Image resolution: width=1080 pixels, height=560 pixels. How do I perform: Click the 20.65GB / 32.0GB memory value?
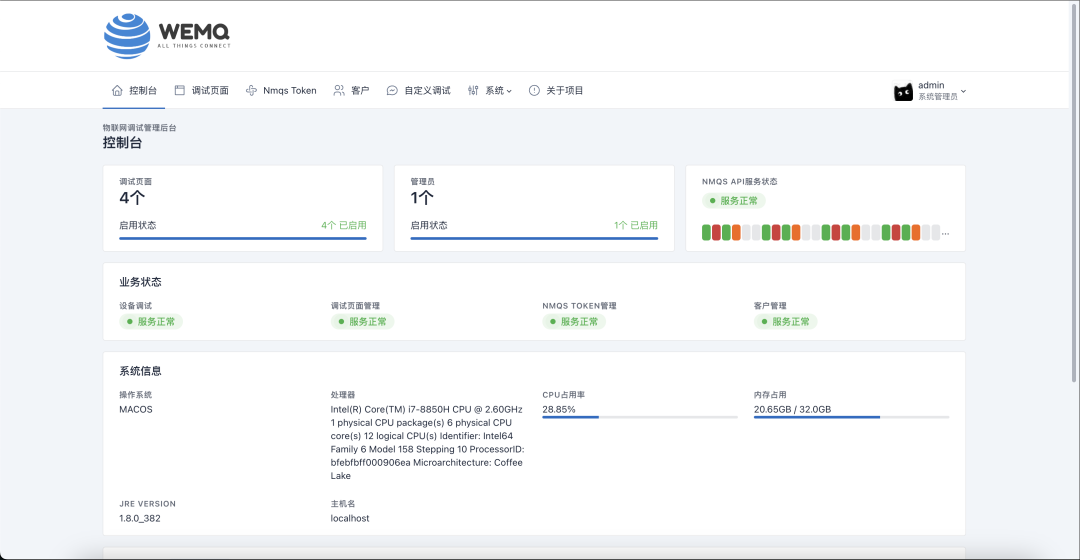pos(792,409)
